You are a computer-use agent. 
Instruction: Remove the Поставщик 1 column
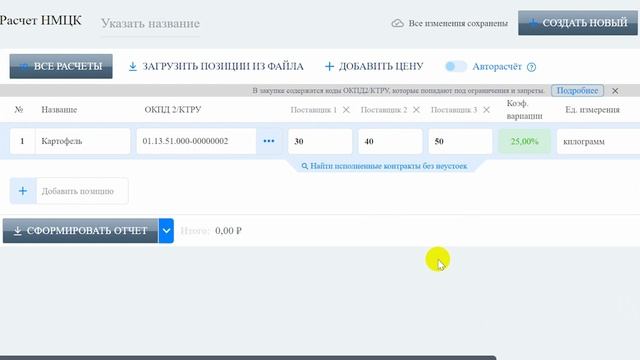tap(346, 110)
